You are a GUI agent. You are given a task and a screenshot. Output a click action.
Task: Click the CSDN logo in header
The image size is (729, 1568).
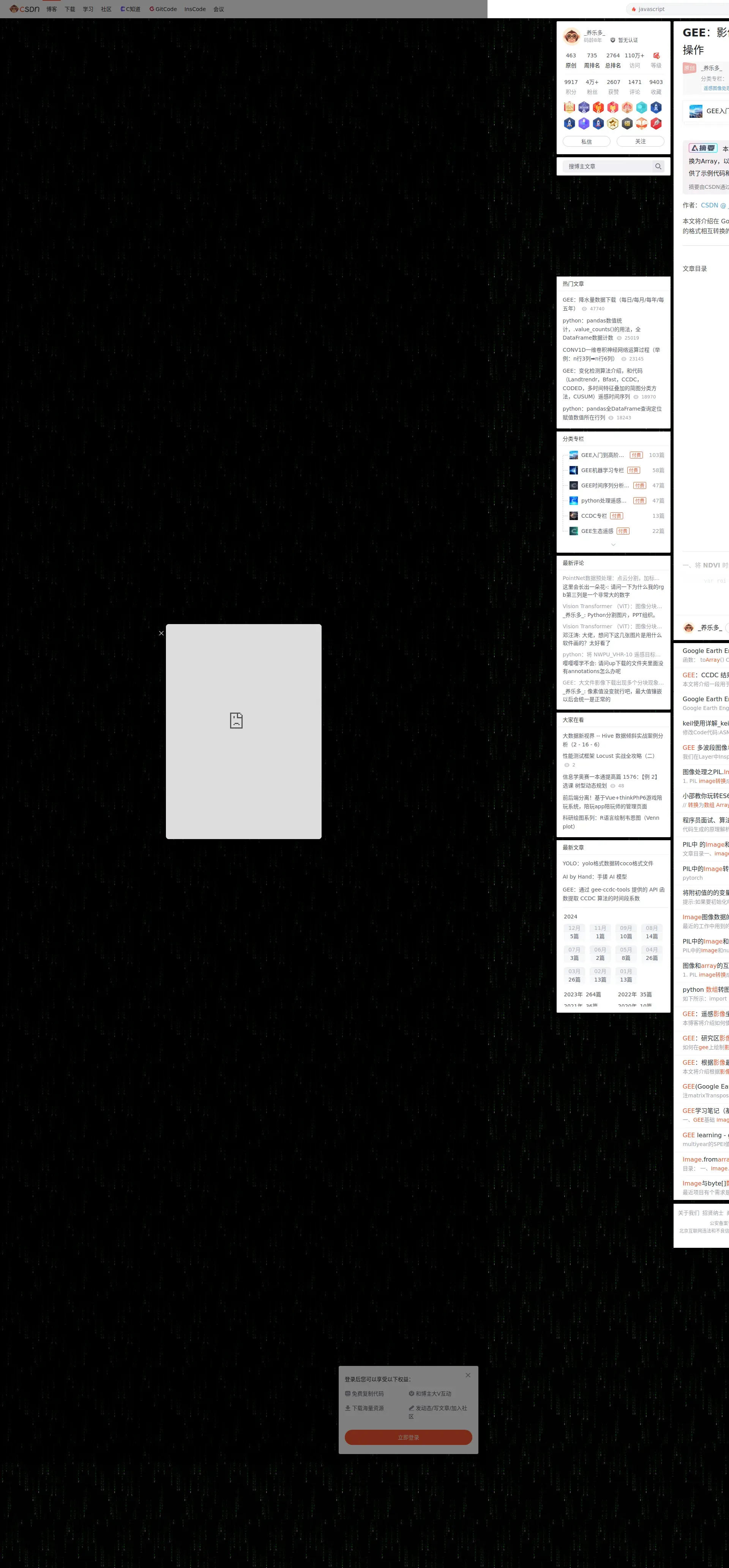[24, 9]
